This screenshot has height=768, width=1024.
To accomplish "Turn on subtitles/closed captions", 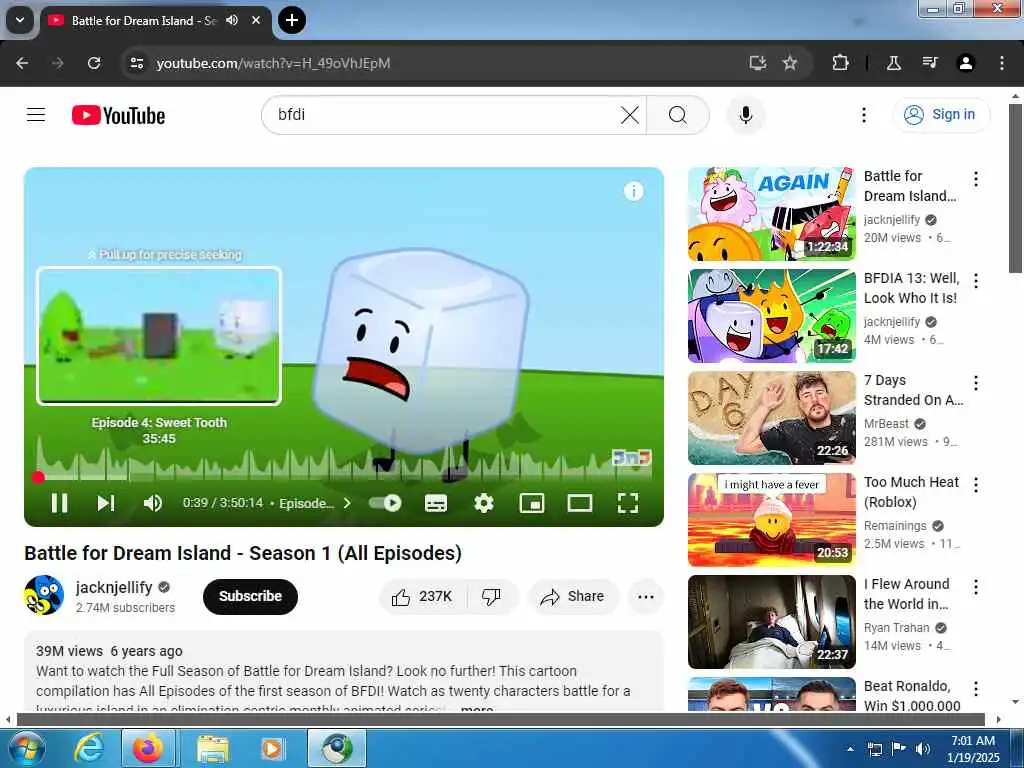I will pos(436,503).
